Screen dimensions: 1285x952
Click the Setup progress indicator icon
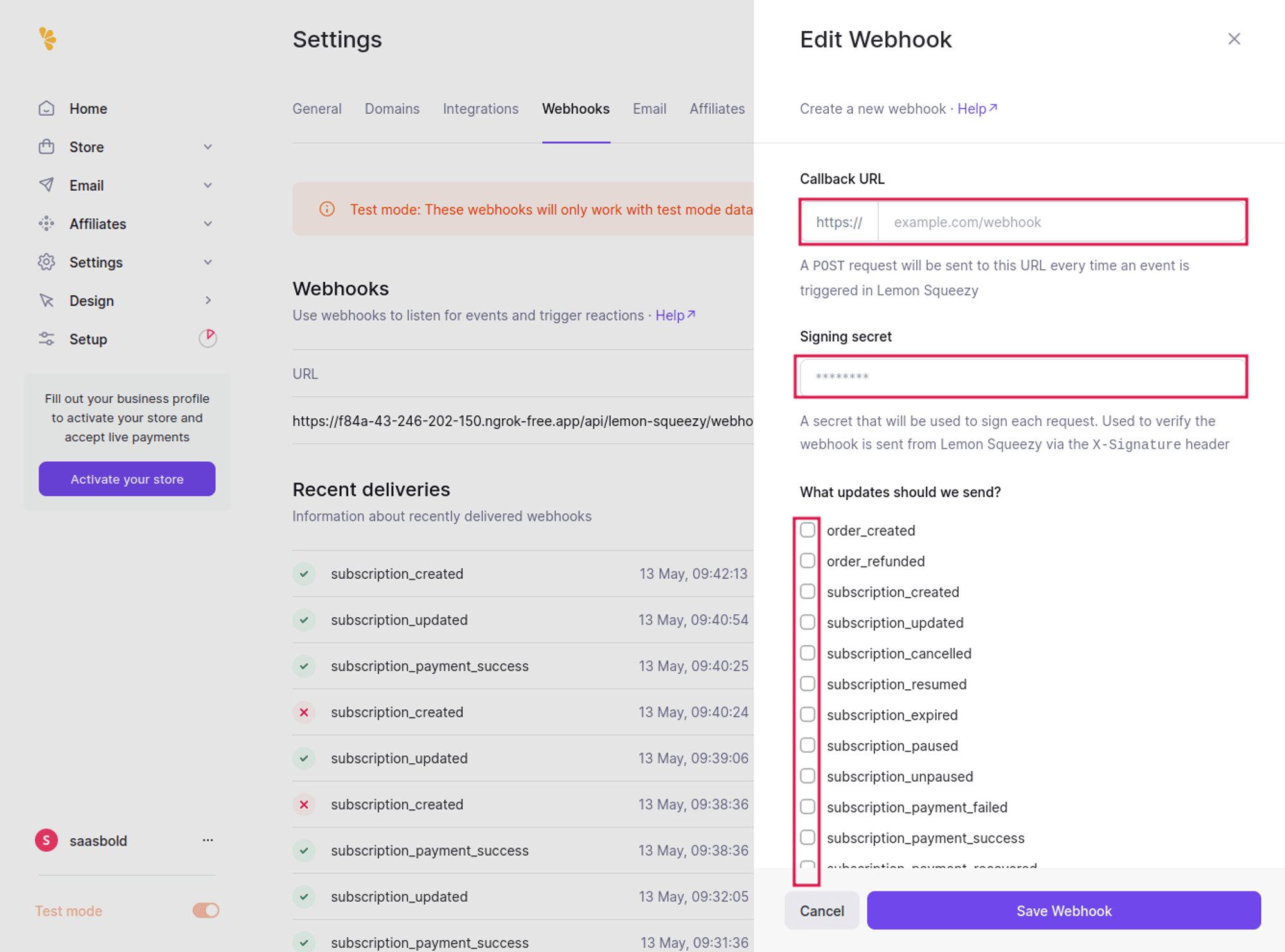point(208,339)
